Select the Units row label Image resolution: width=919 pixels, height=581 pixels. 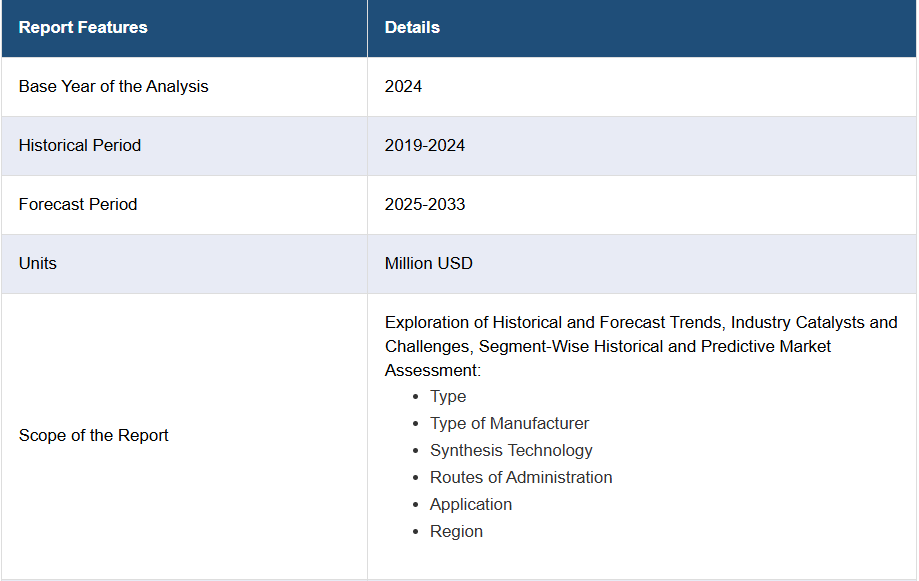click(x=38, y=263)
